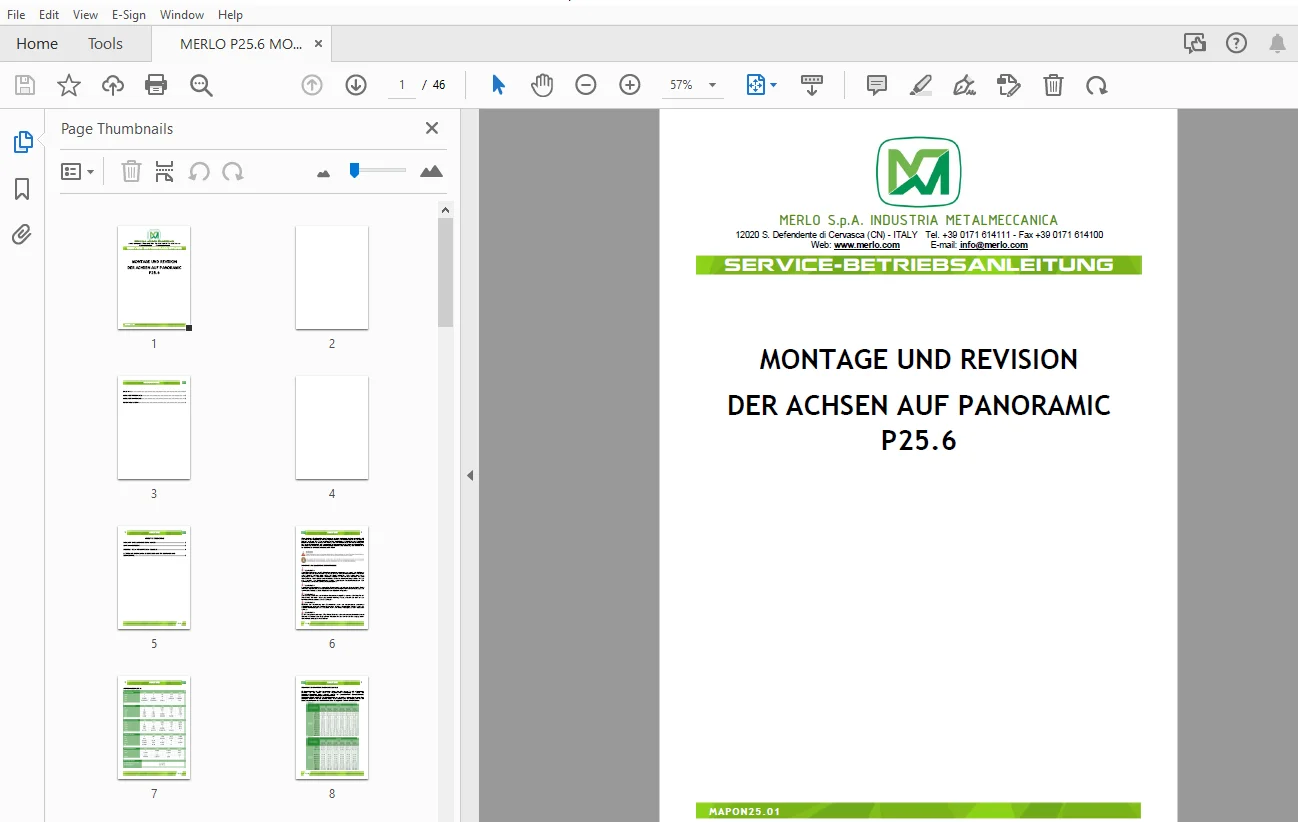Select page 2 thumbnail
Viewport: 1298px width, 822px height.
332,277
